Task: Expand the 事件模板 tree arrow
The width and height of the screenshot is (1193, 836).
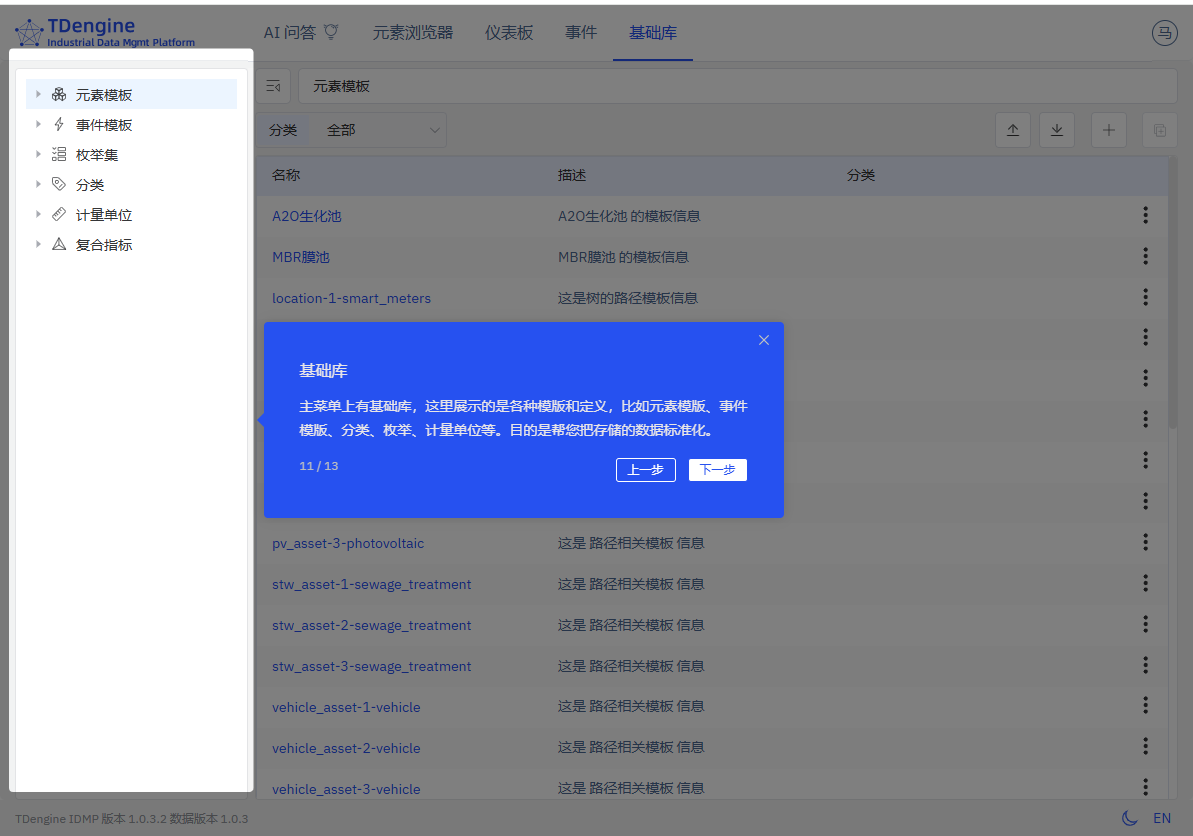Action: [x=38, y=124]
